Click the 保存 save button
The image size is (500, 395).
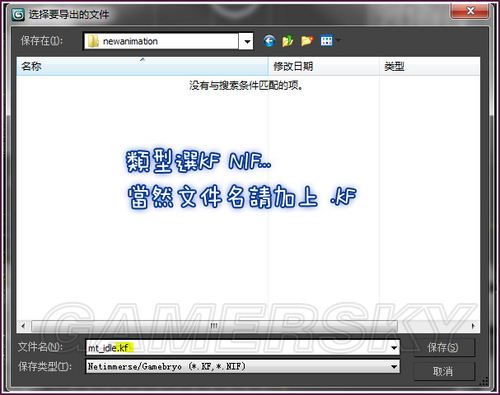[443, 348]
